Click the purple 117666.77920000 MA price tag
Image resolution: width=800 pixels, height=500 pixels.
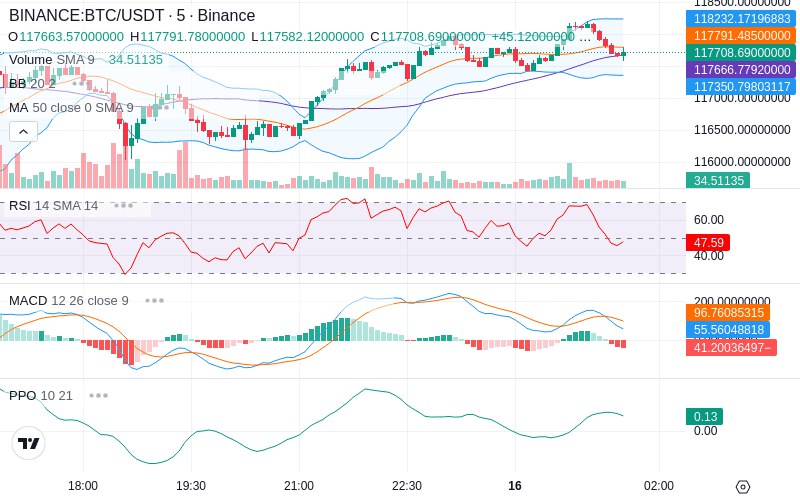coord(741,69)
